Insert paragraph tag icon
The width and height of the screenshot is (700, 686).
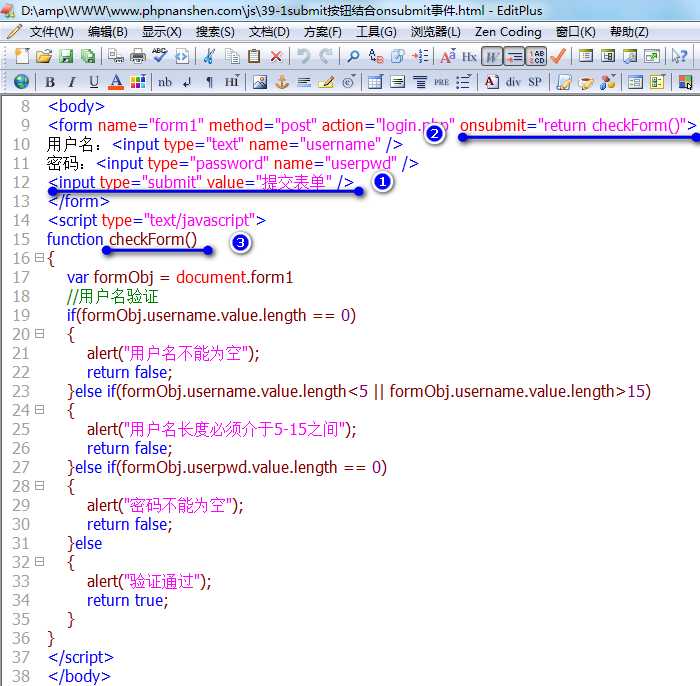(209, 82)
